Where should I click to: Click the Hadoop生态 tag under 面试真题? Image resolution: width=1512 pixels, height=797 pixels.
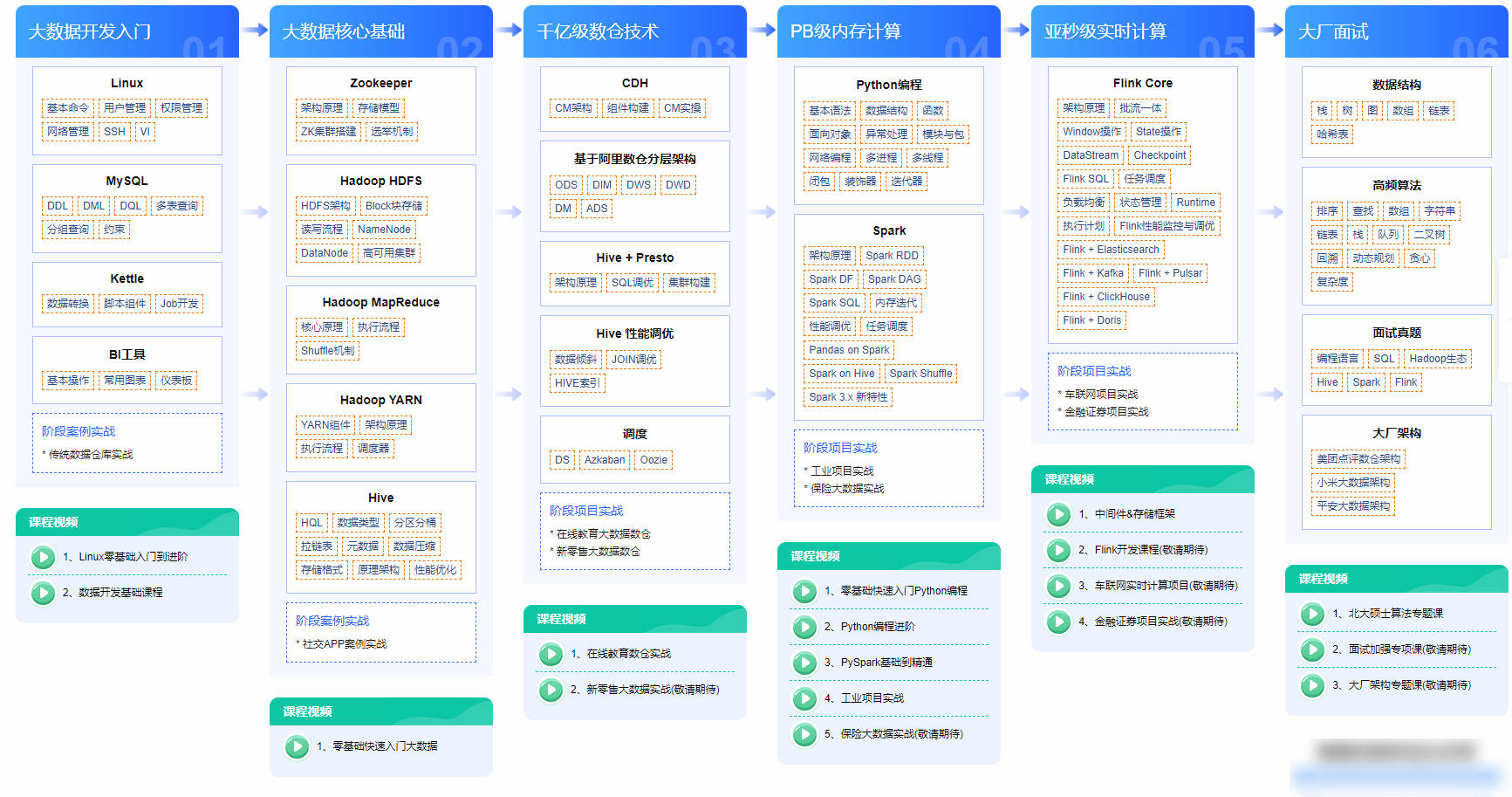(x=1438, y=359)
